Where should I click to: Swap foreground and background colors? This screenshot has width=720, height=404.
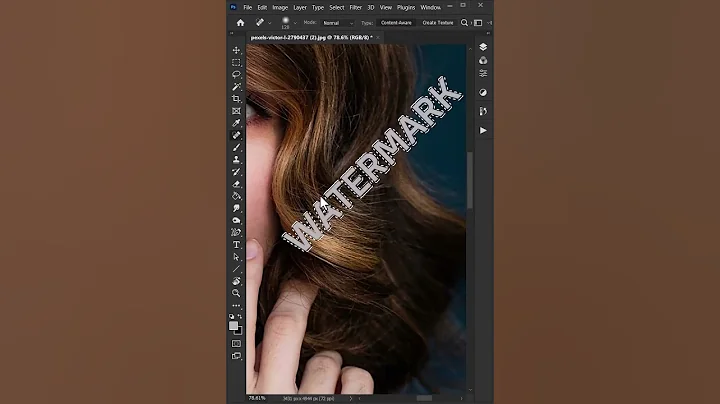240,316
